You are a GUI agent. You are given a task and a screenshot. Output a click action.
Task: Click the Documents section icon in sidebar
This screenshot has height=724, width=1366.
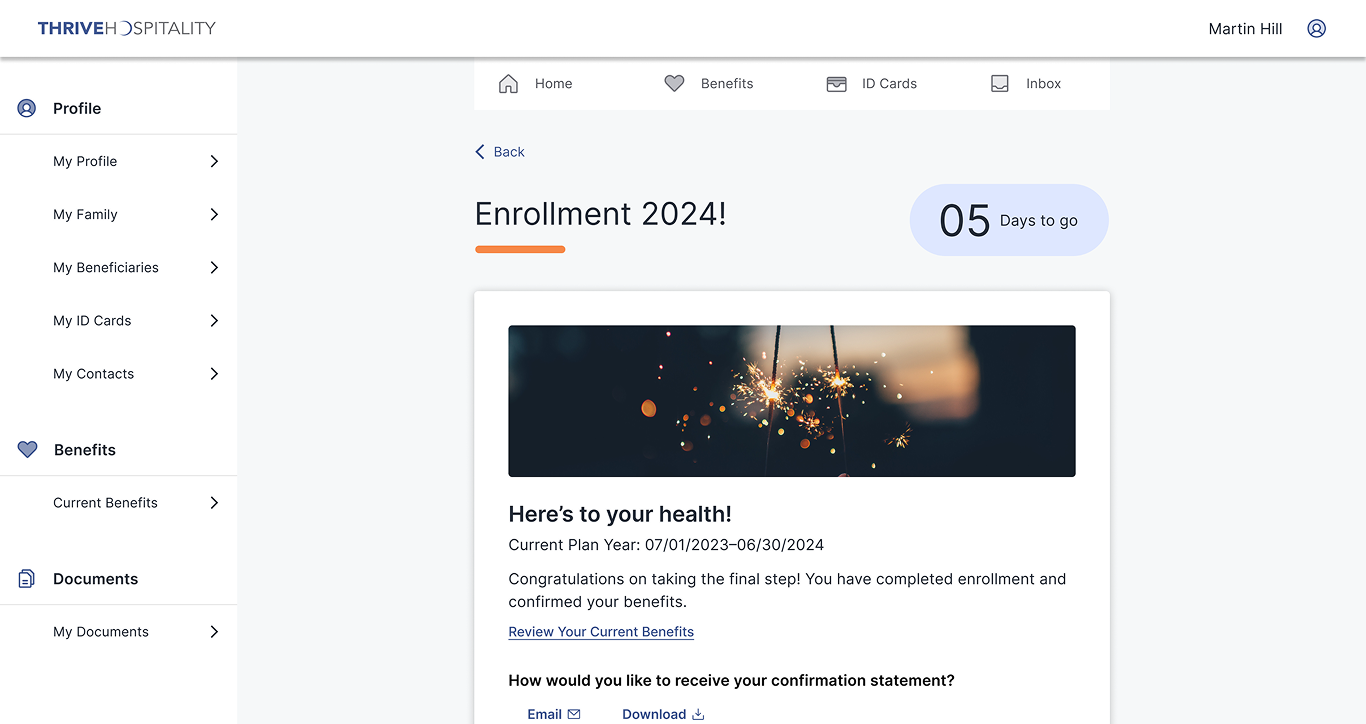27,579
